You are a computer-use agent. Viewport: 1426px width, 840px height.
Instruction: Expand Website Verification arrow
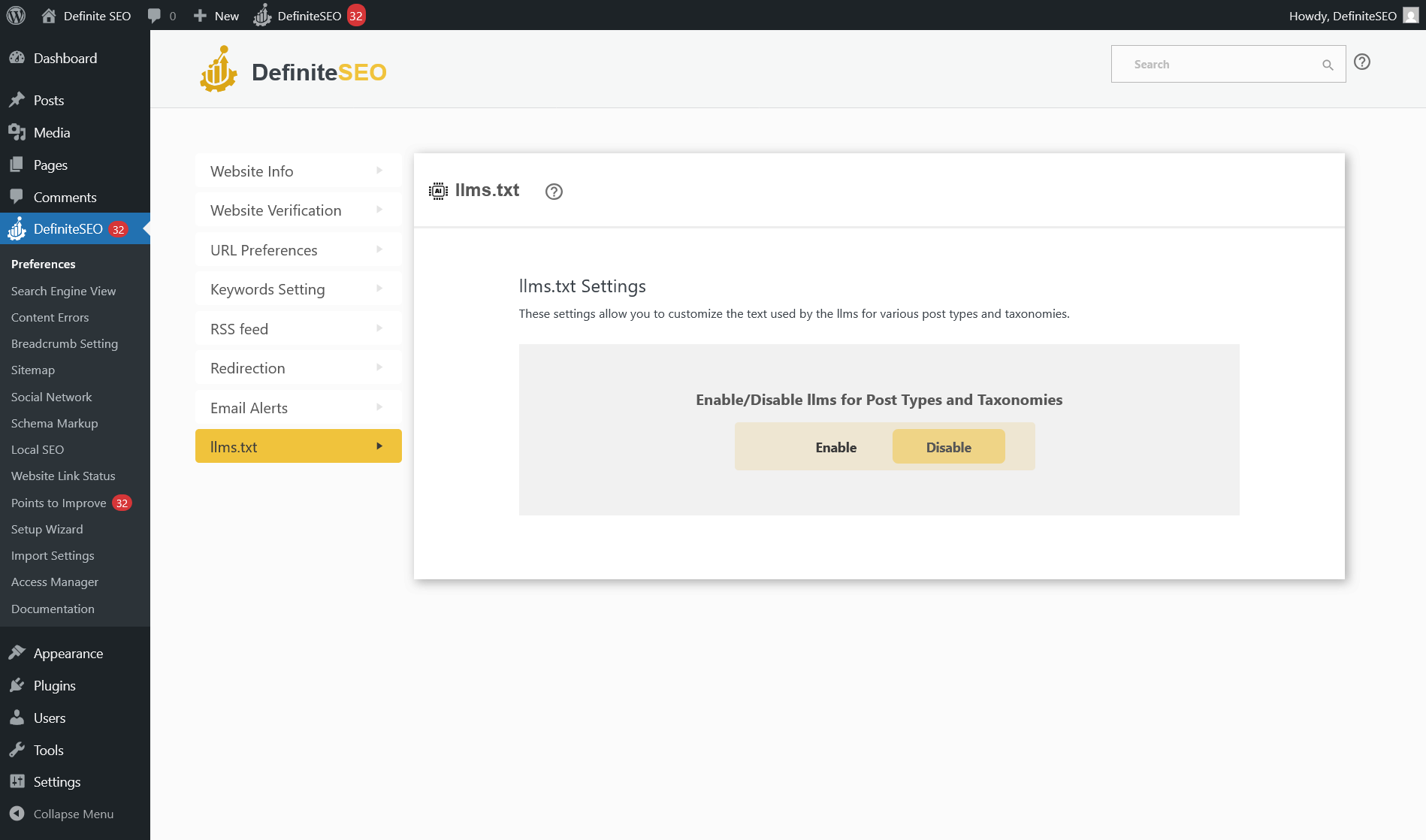379,210
